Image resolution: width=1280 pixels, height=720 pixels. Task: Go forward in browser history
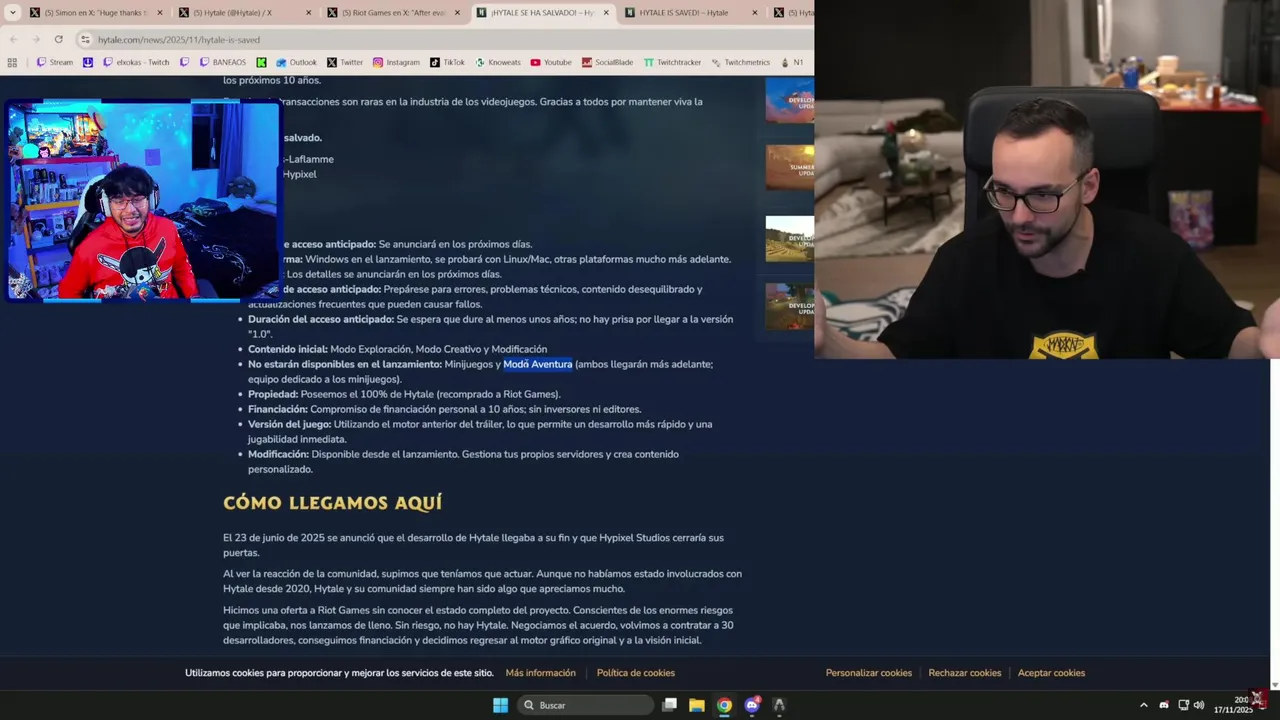(x=35, y=39)
